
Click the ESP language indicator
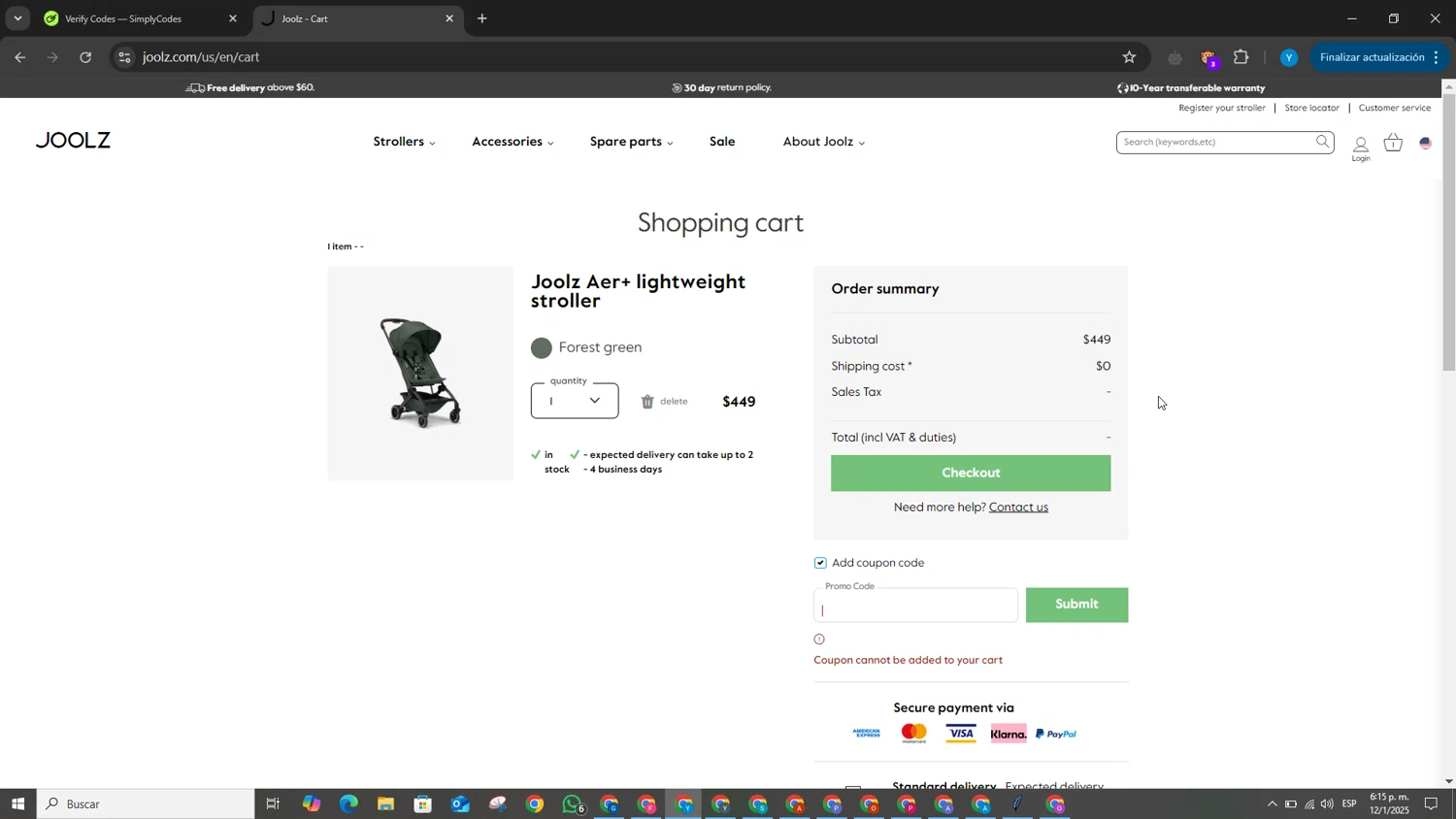coord(1349,803)
